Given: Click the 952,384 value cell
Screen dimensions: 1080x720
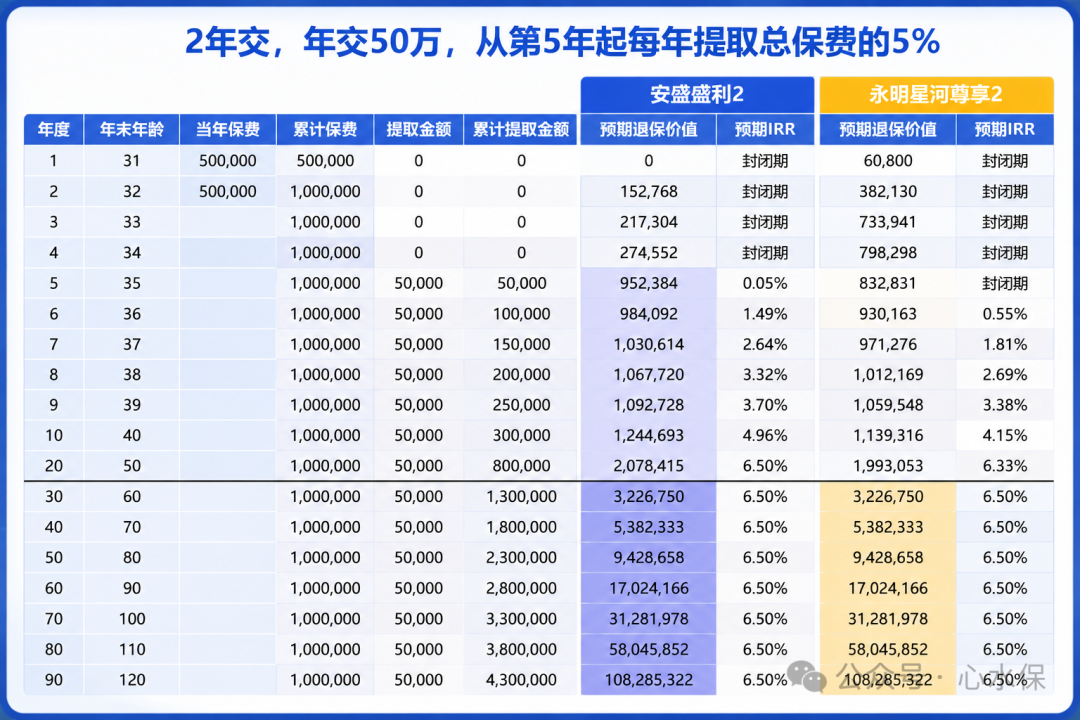Looking at the screenshot, I should pyautogui.click(x=648, y=283).
